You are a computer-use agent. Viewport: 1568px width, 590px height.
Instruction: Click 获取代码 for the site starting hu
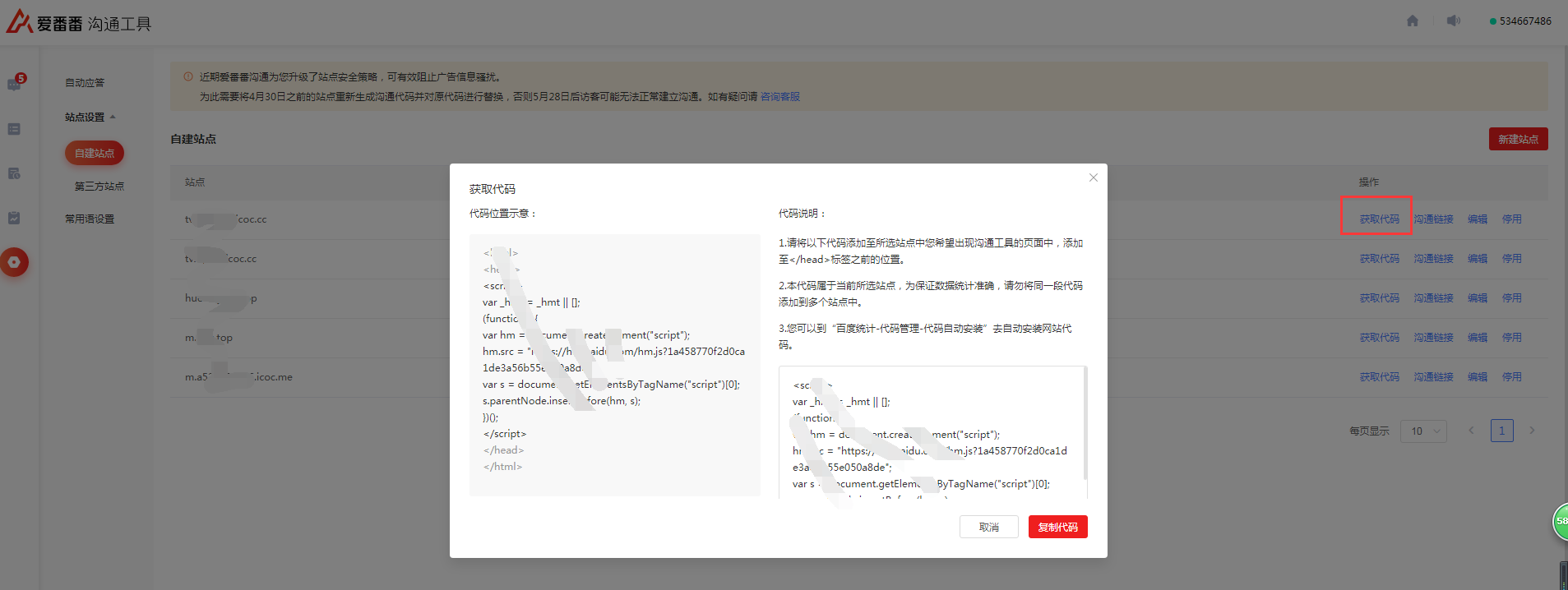pos(1380,298)
